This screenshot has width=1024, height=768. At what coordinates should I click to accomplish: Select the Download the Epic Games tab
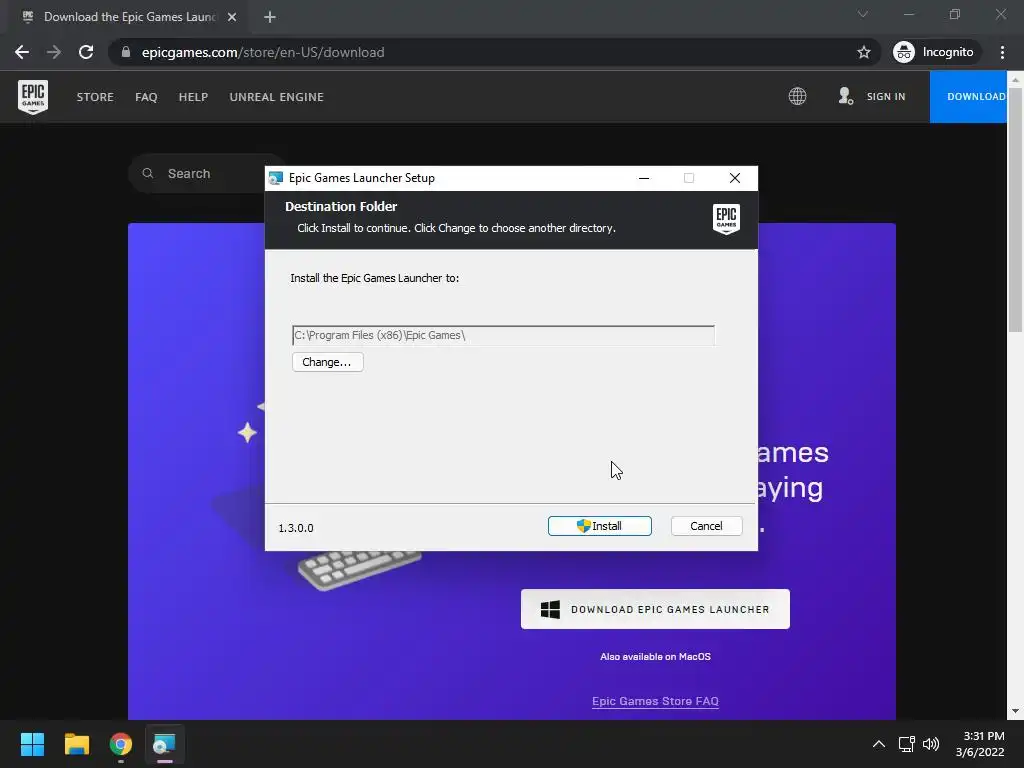coord(129,17)
